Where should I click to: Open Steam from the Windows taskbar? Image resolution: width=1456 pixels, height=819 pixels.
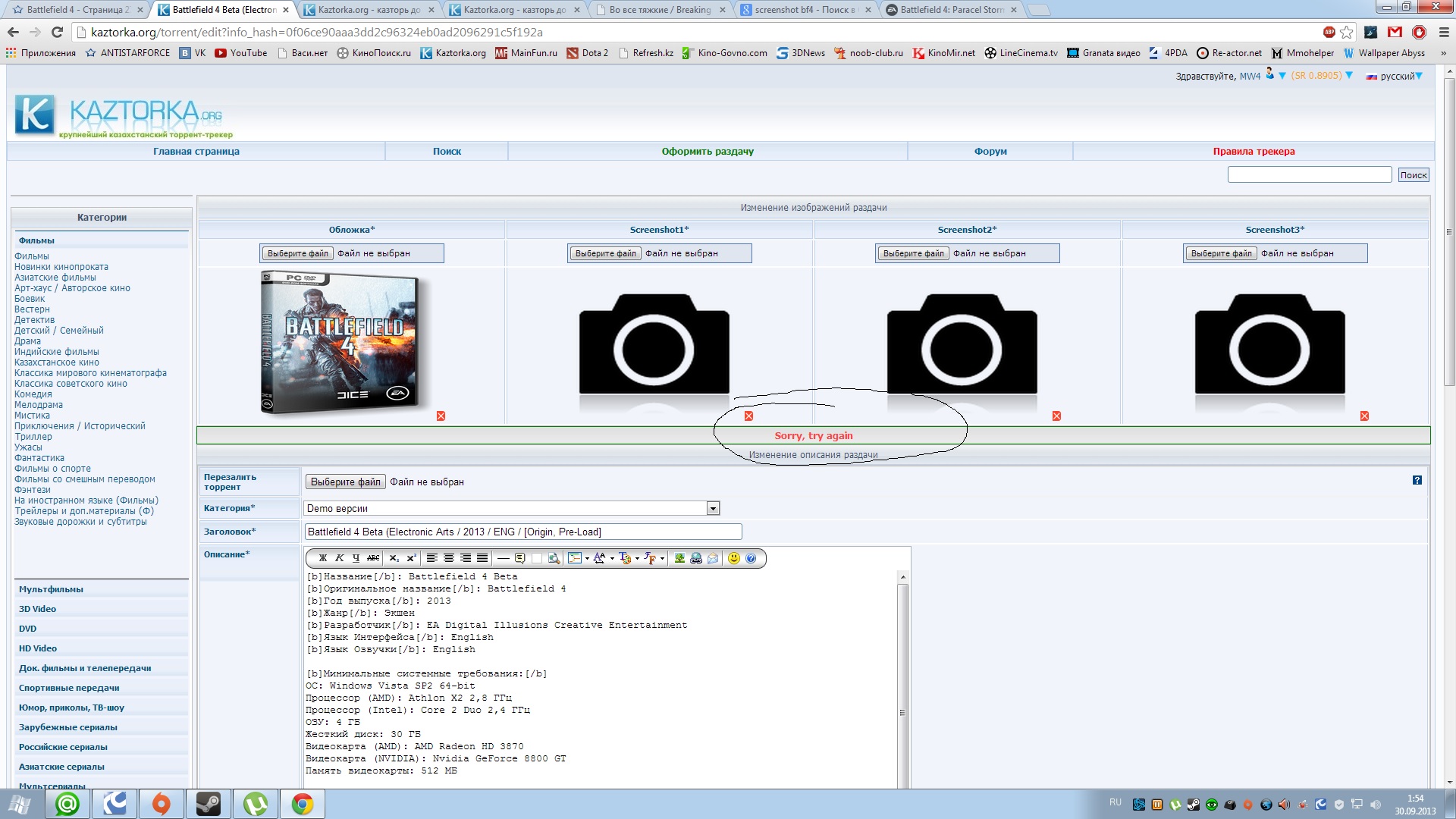coord(208,804)
